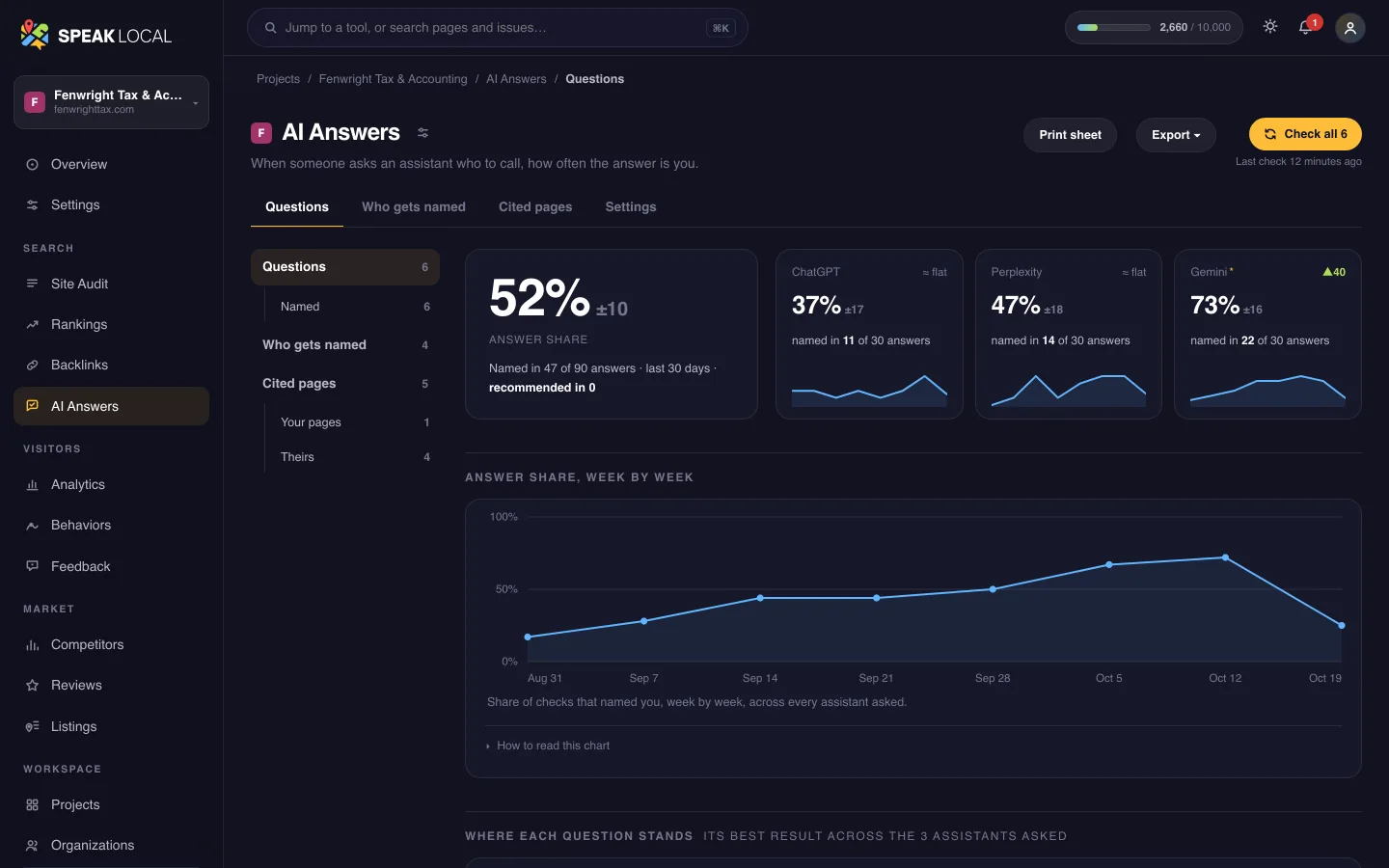
Task: Click the Print sheet button
Action: [x=1070, y=135]
